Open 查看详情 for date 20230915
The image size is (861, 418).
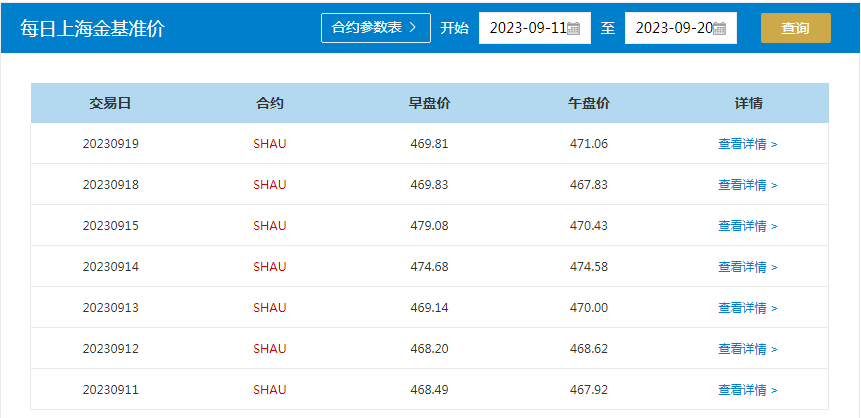[747, 226]
